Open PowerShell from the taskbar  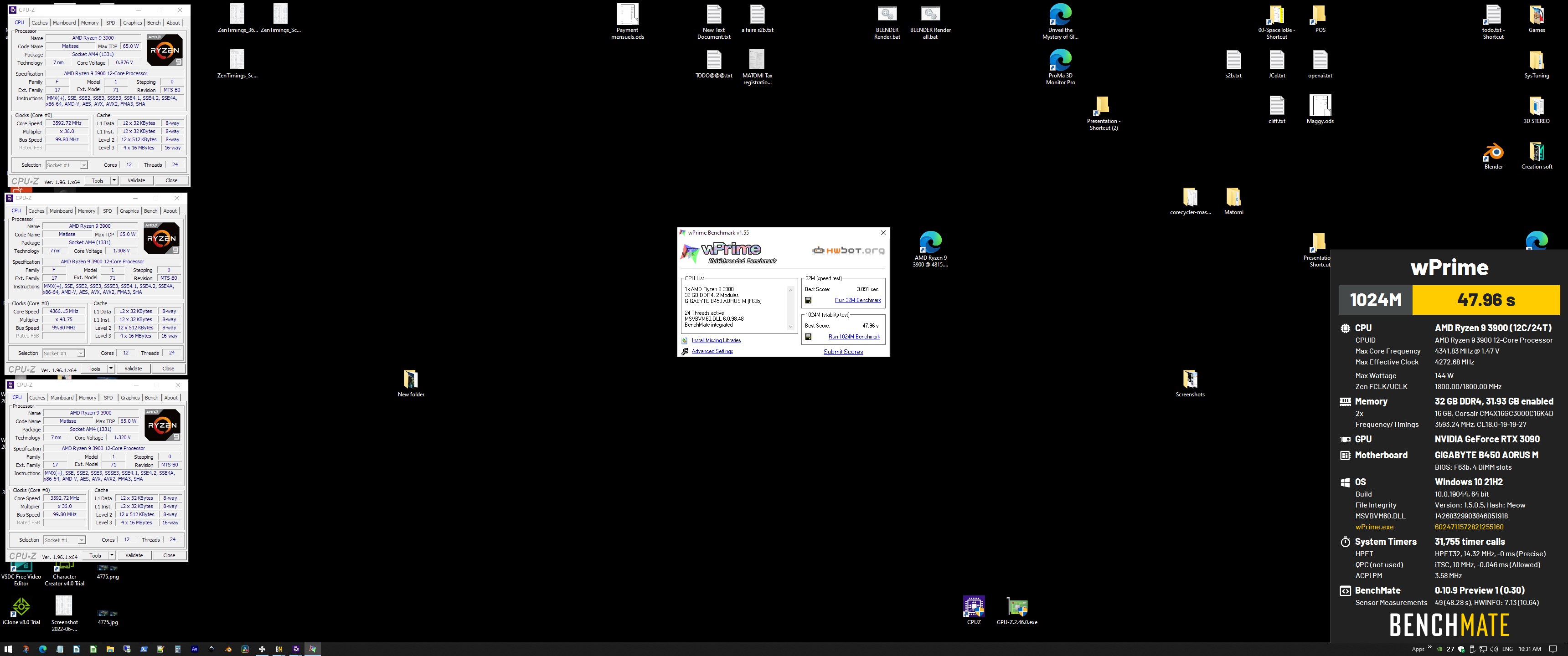tap(144, 649)
